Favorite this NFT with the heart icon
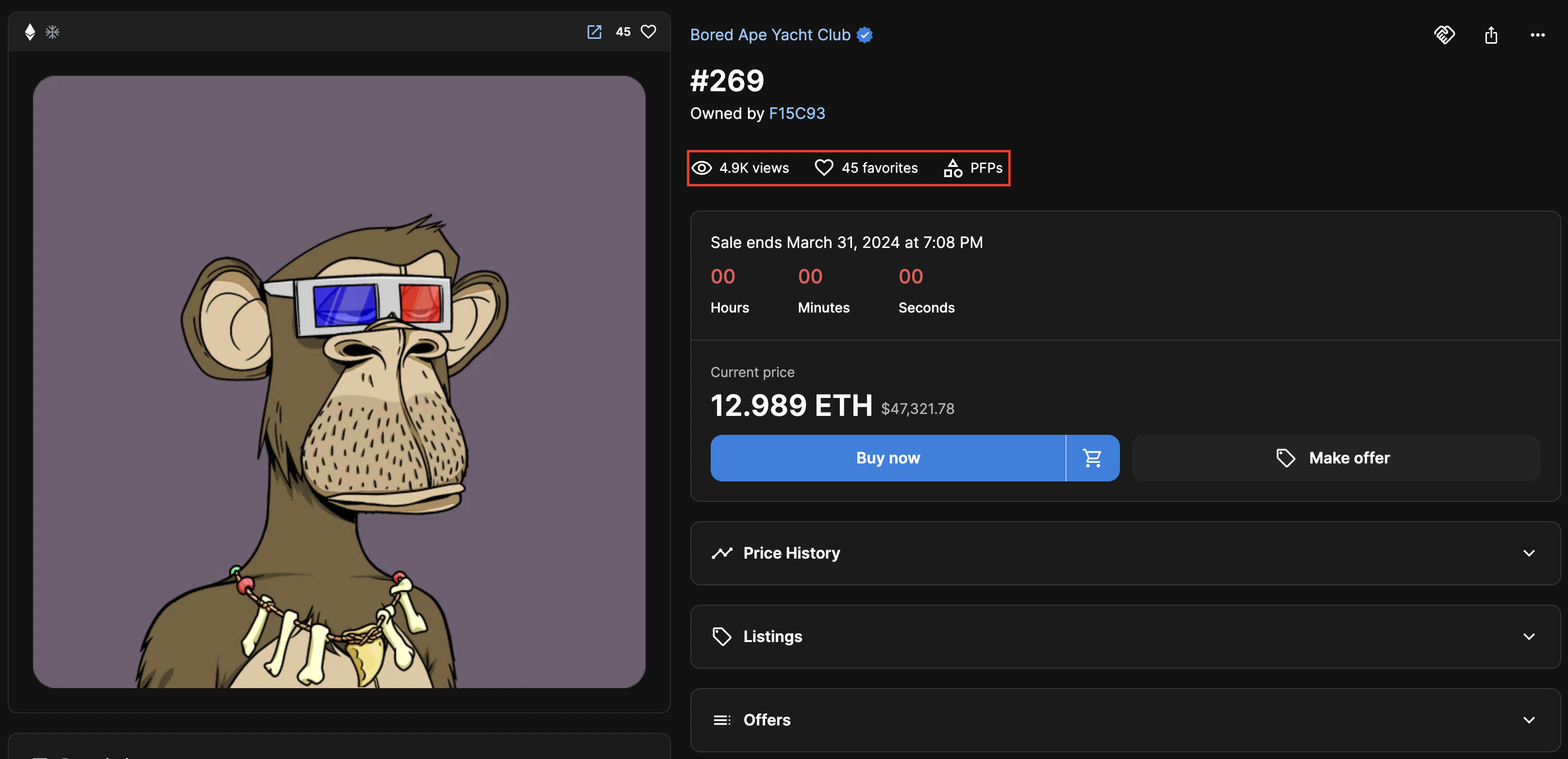 click(x=649, y=32)
